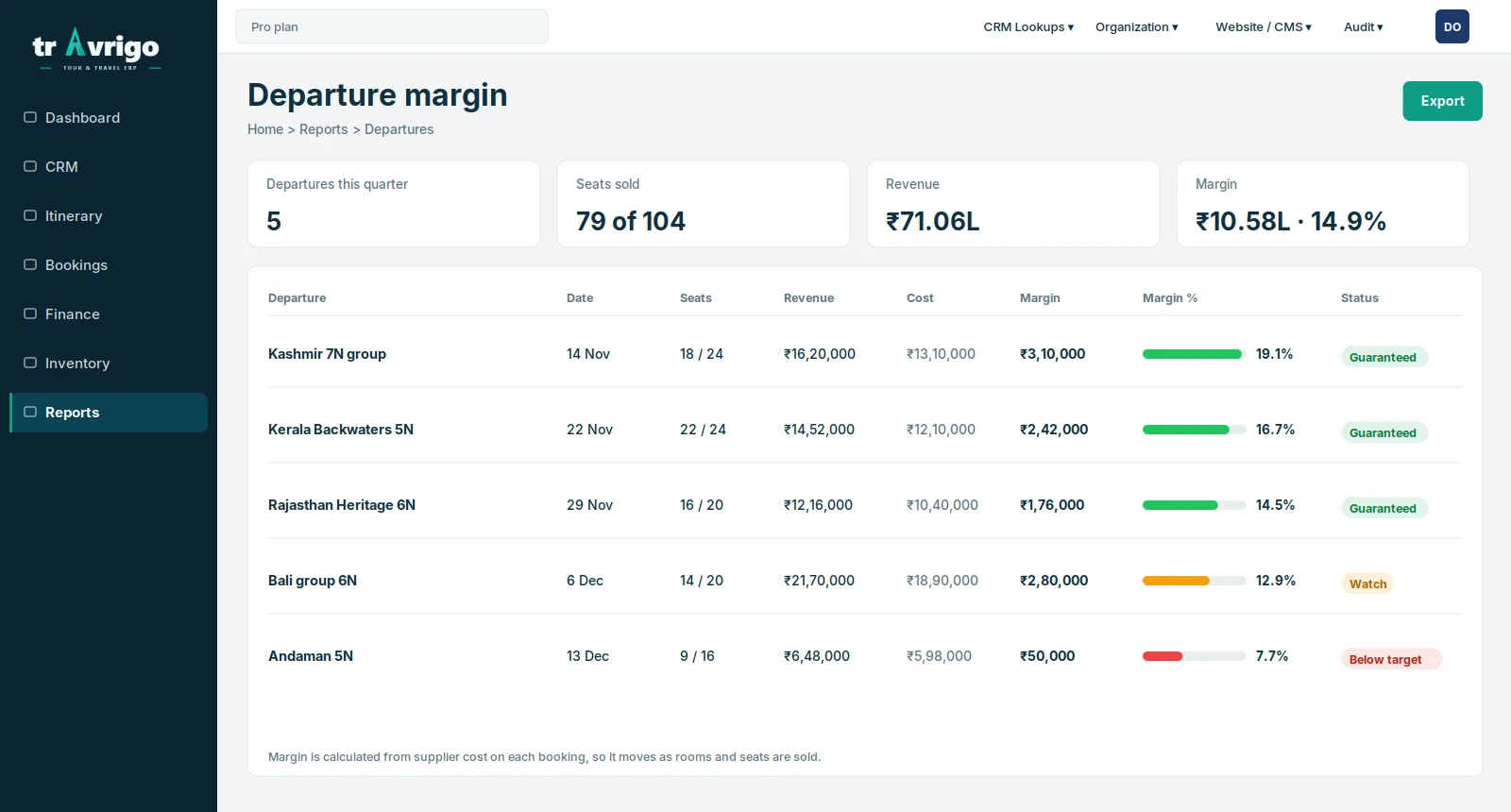This screenshot has height=812, width=1511.
Task: Expand the Website / CMS dropdown
Action: (x=1264, y=26)
